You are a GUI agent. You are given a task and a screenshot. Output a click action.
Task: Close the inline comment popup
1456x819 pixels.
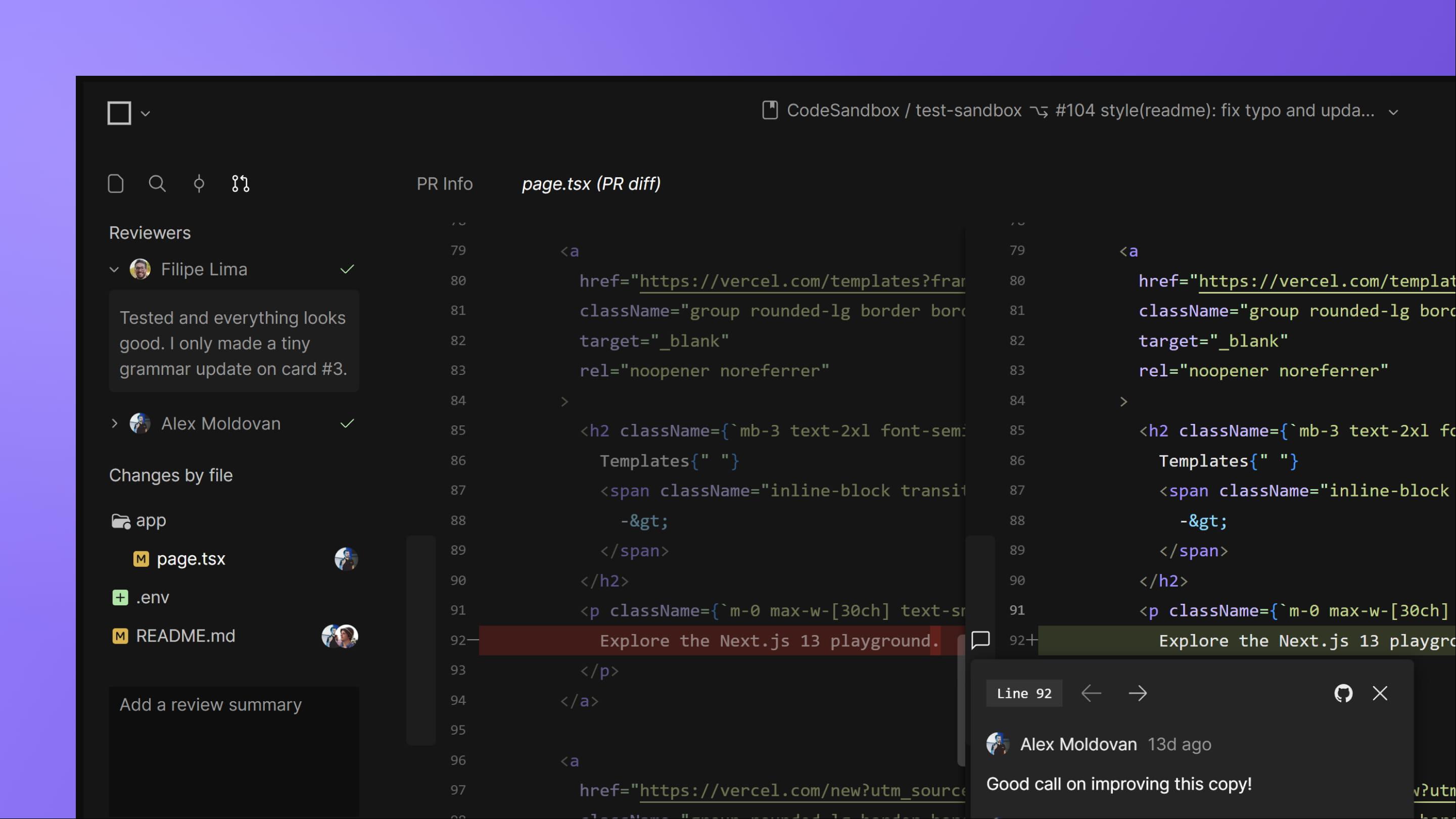1380,693
